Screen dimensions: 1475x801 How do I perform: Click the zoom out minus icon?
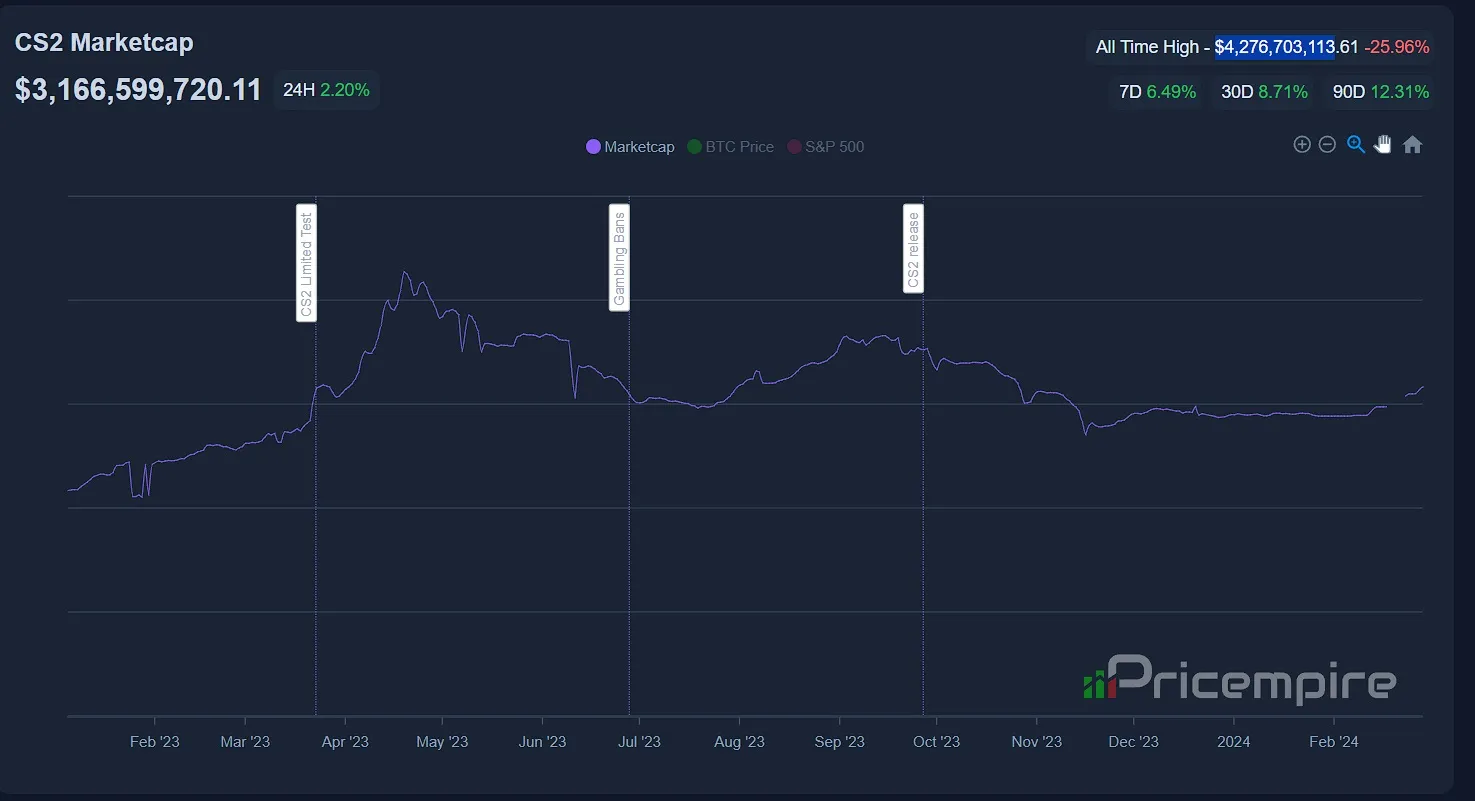tap(1327, 144)
